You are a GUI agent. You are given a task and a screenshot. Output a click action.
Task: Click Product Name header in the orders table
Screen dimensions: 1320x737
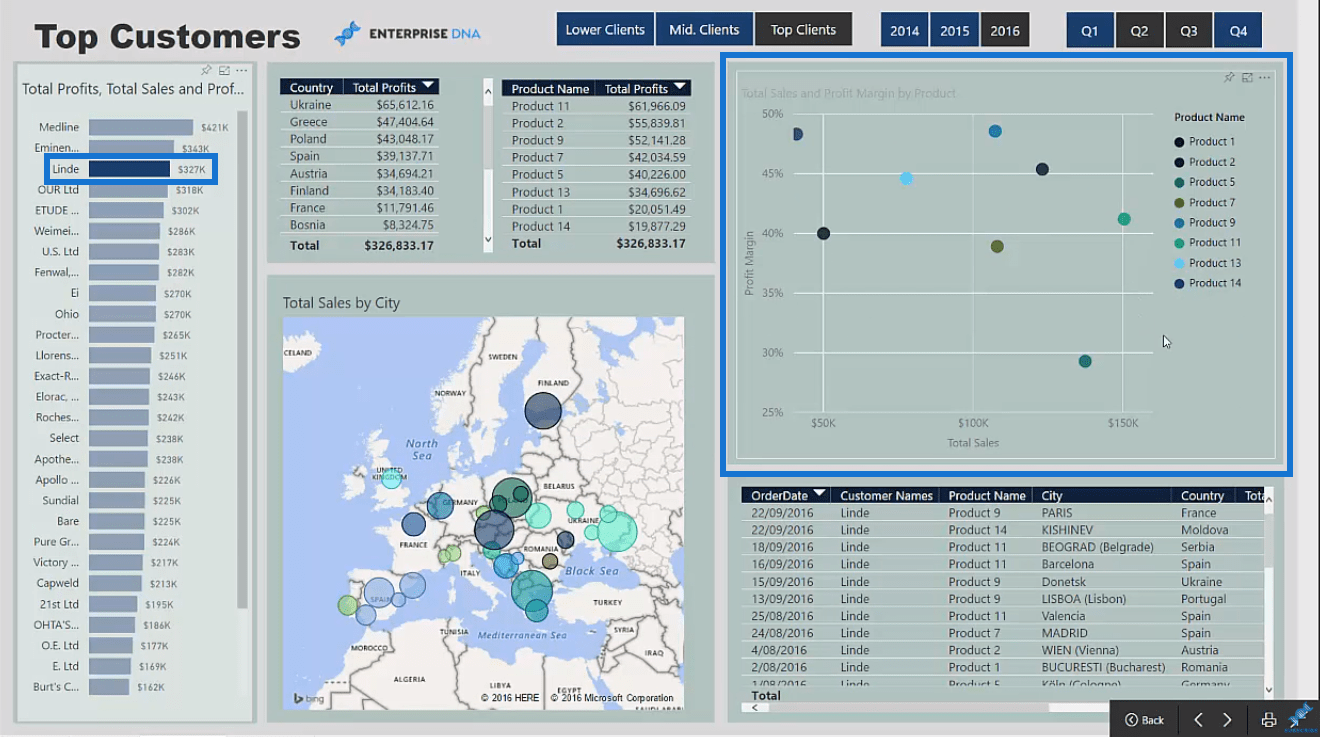point(987,495)
